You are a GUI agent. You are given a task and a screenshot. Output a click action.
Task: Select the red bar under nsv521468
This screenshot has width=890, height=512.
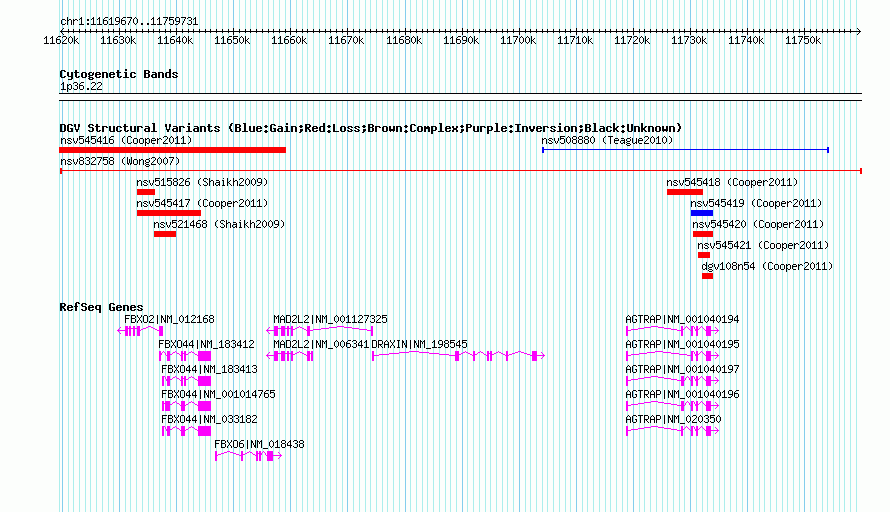click(x=165, y=234)
